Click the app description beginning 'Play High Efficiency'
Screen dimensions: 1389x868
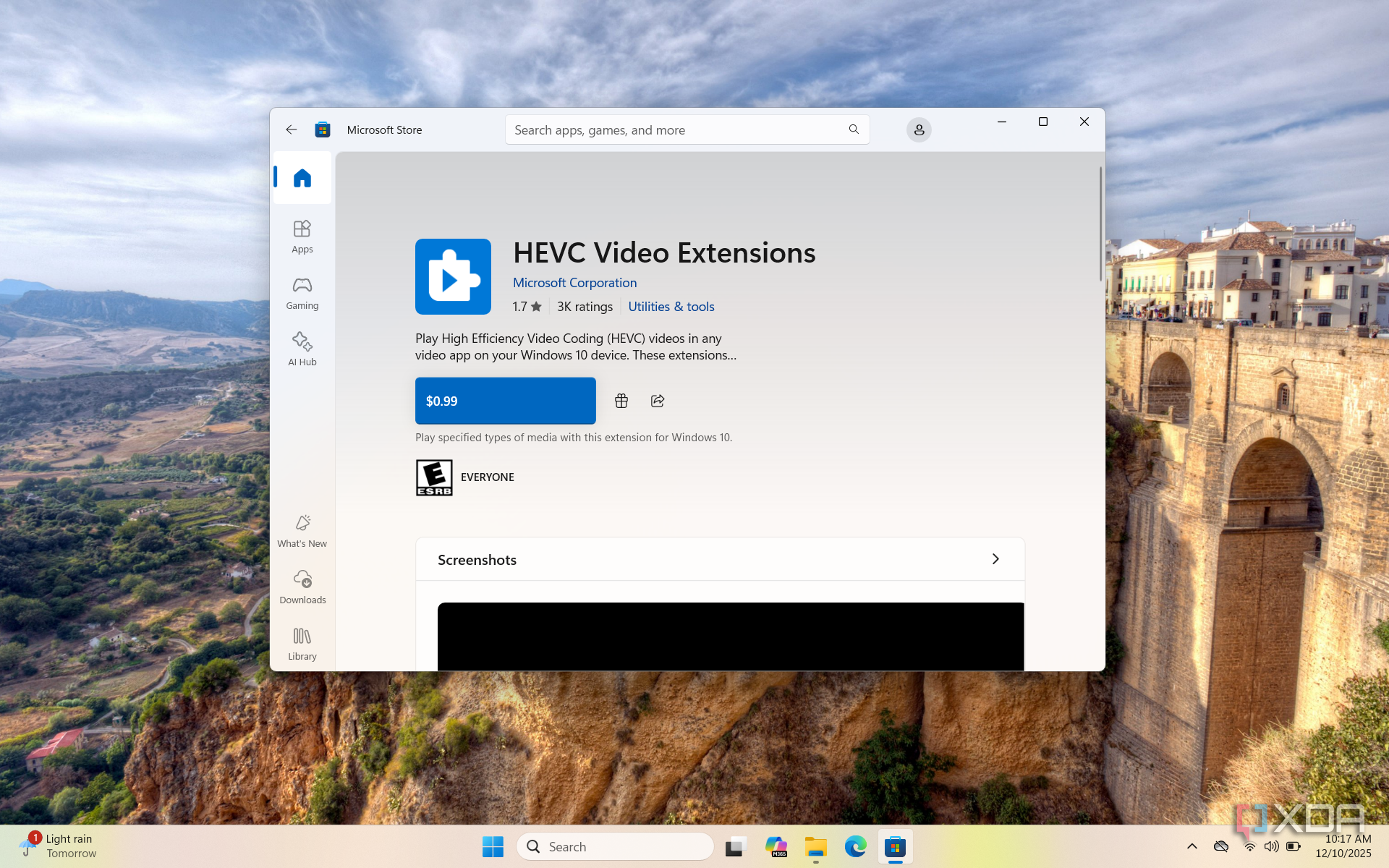coord(576,346)
